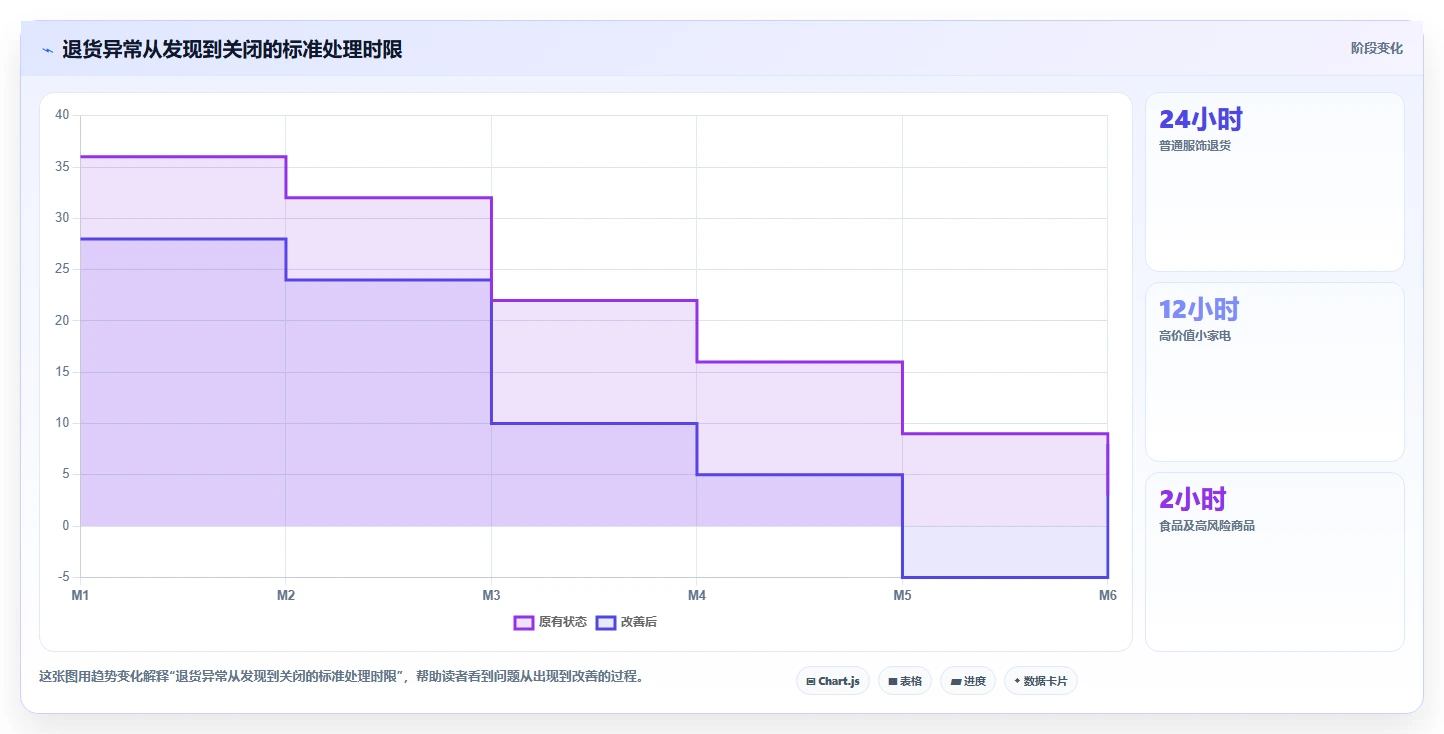
Task: Click the chart title 退货异常从发现到关闭的标准处理时限
Action: click(x=232, y=49)
